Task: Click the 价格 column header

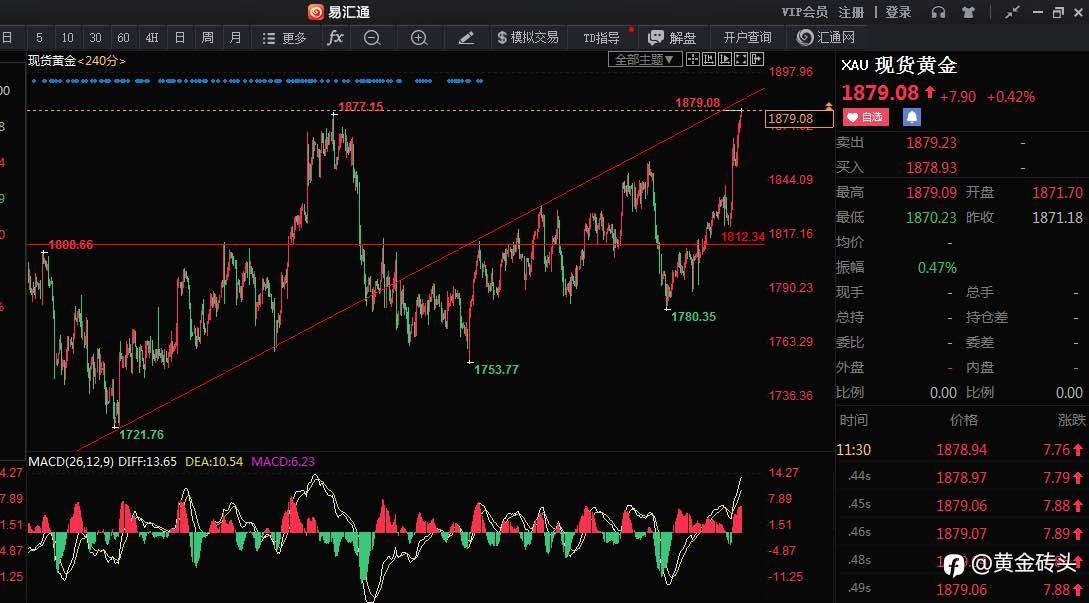Action: click(963, 420)
